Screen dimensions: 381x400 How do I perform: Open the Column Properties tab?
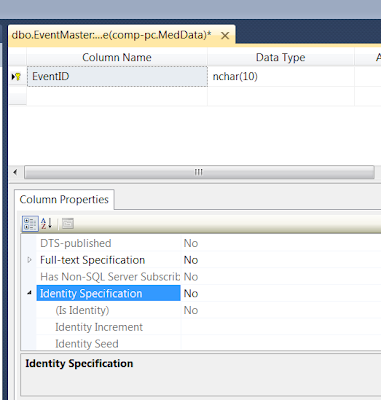(x=64, y=199)
